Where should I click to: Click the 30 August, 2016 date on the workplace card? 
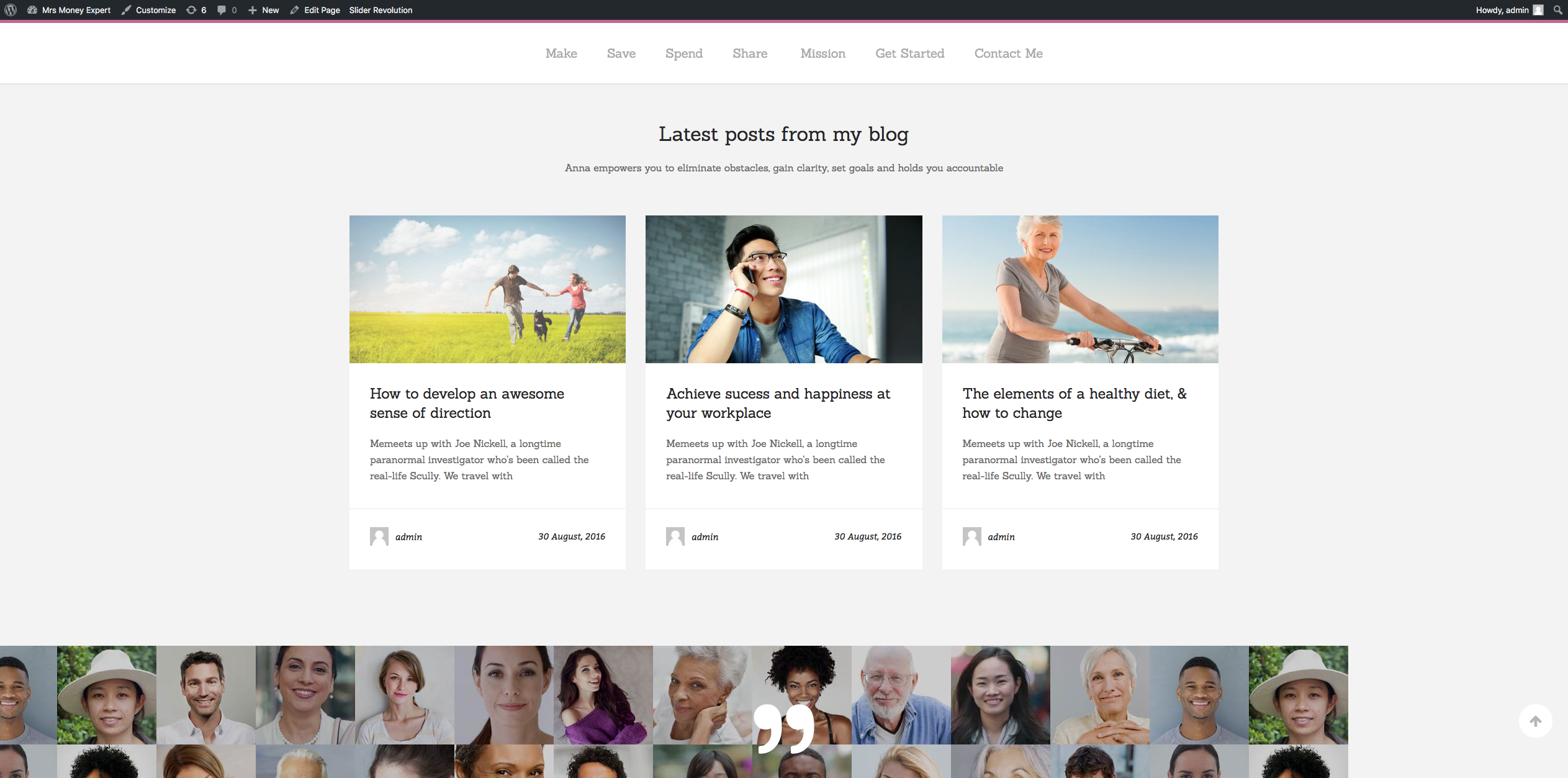coord(868,536)
